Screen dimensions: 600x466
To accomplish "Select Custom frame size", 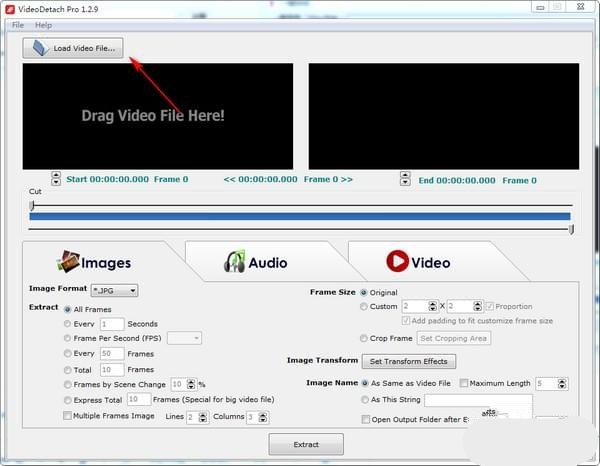I will point(364,306).
